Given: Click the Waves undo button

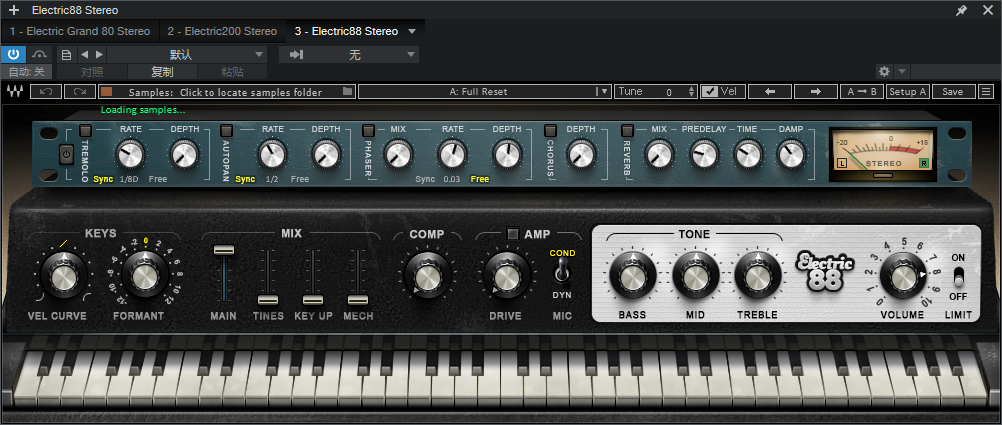Looking at the screenshot, I should click(x=46, y=91).
